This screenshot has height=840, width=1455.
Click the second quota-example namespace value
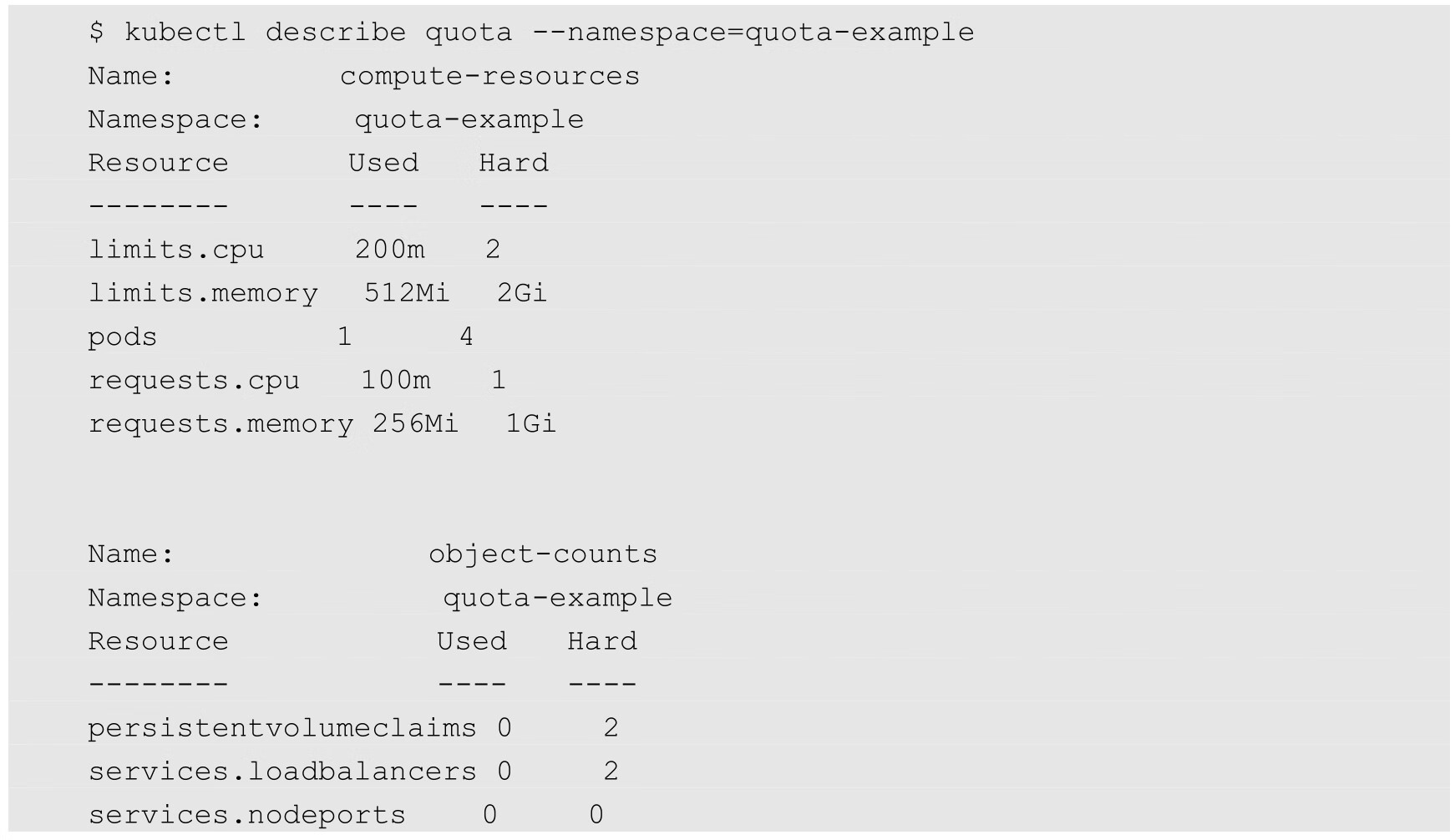pos(557,598)
